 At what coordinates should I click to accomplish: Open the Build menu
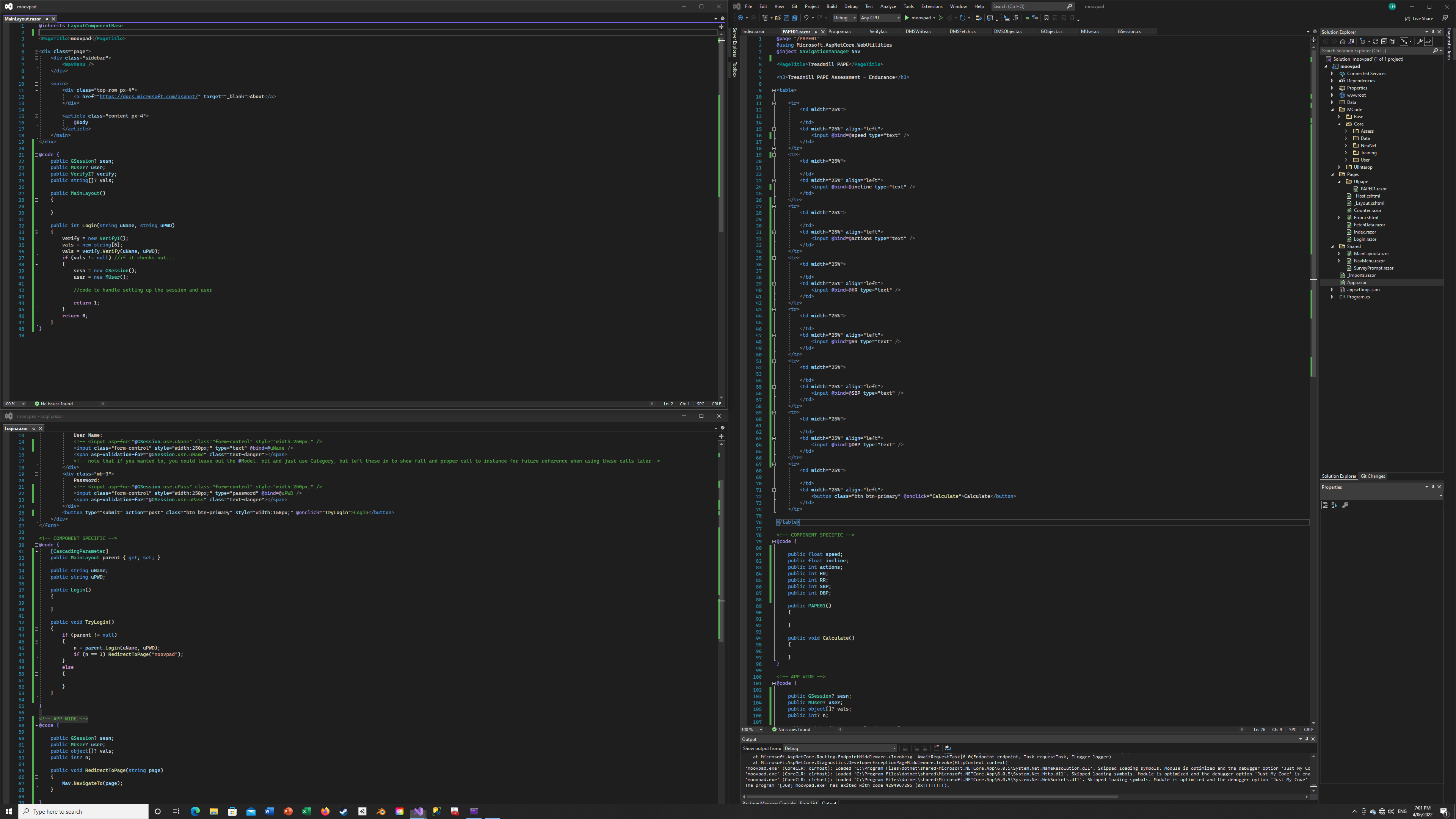(832, 6)
